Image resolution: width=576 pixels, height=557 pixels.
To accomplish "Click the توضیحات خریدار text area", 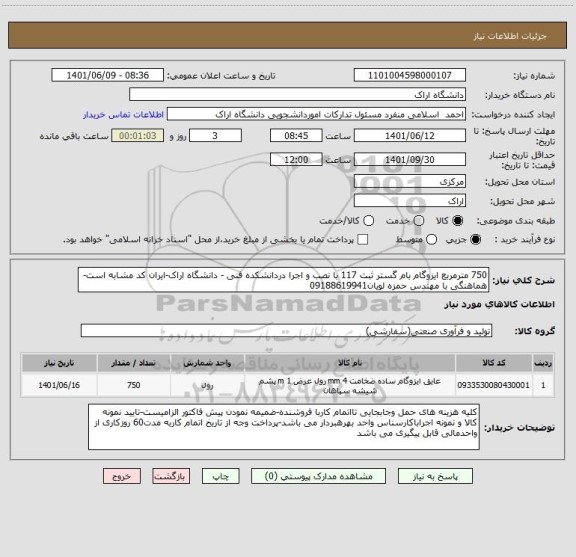I will click(x=284, y=427).
